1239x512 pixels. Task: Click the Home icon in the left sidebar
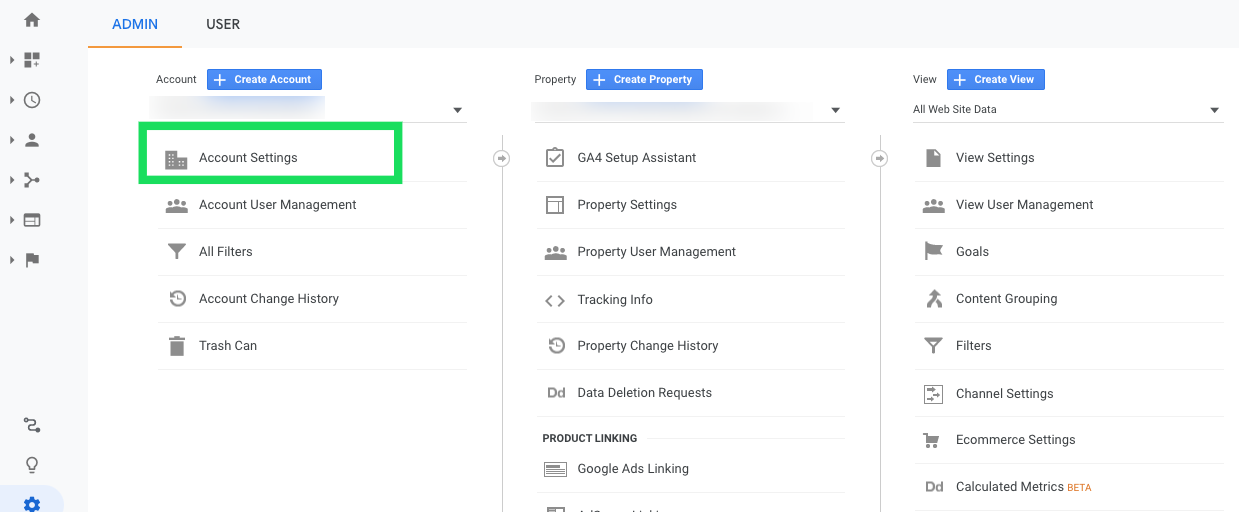point(32,20)
